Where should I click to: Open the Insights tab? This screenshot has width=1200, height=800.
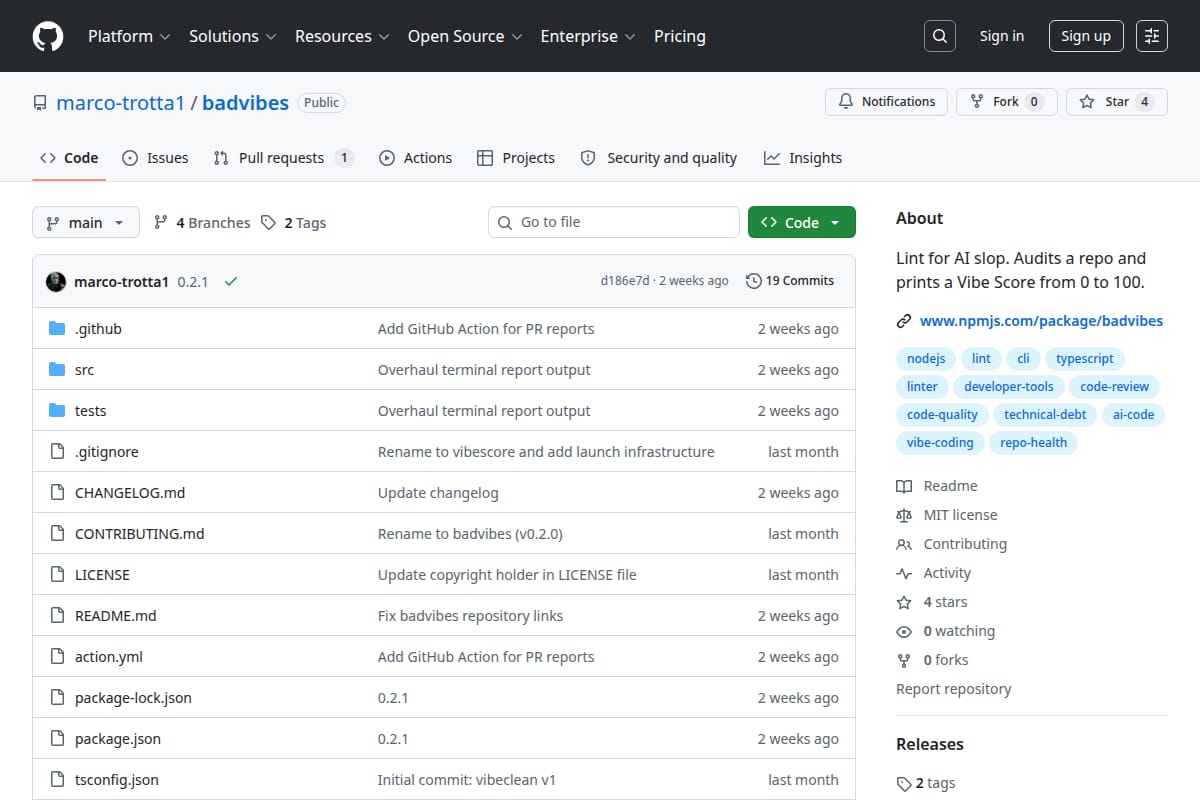(x=803, y=158)
